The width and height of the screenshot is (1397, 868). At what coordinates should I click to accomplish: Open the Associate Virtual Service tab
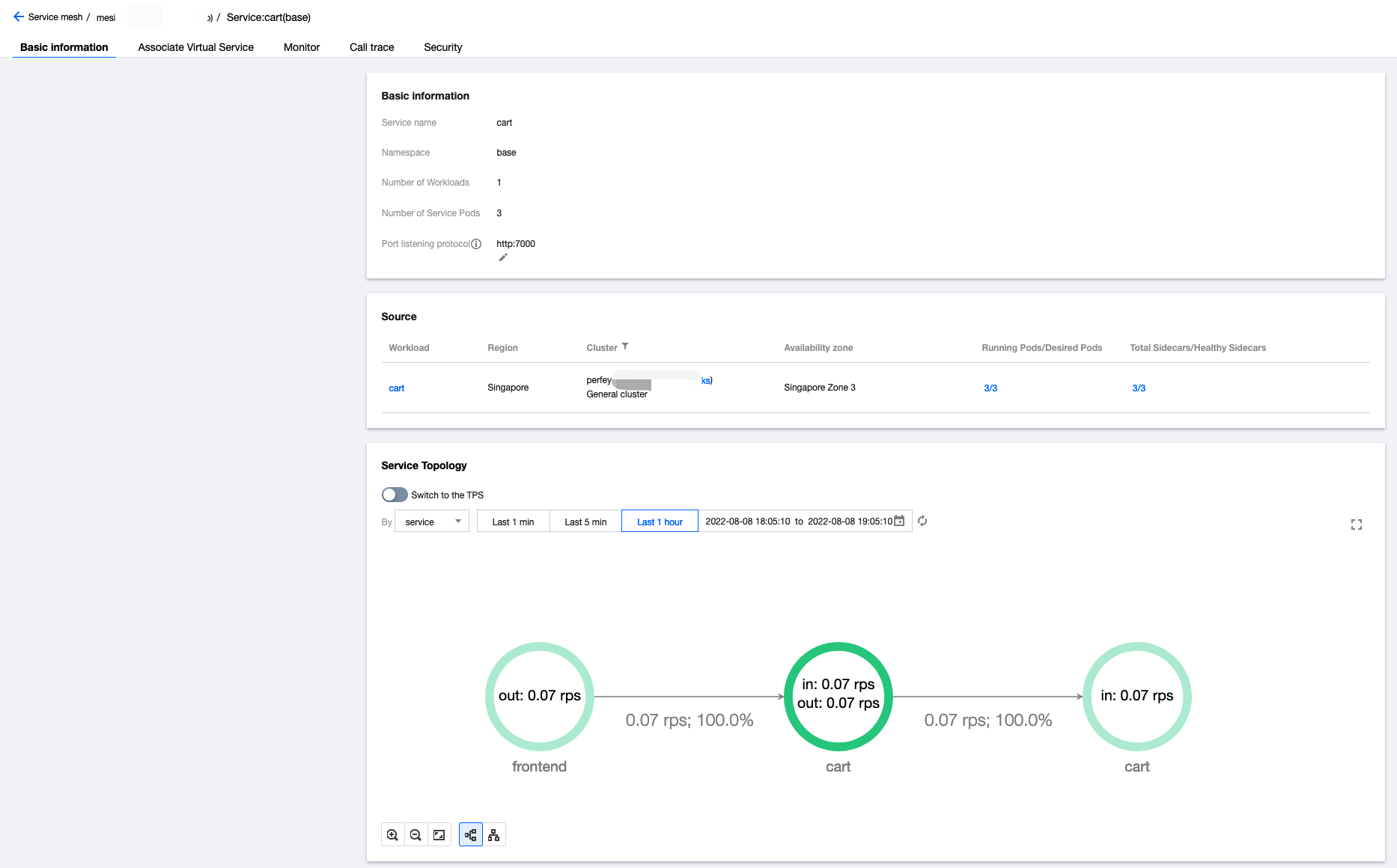coord(195,47)
